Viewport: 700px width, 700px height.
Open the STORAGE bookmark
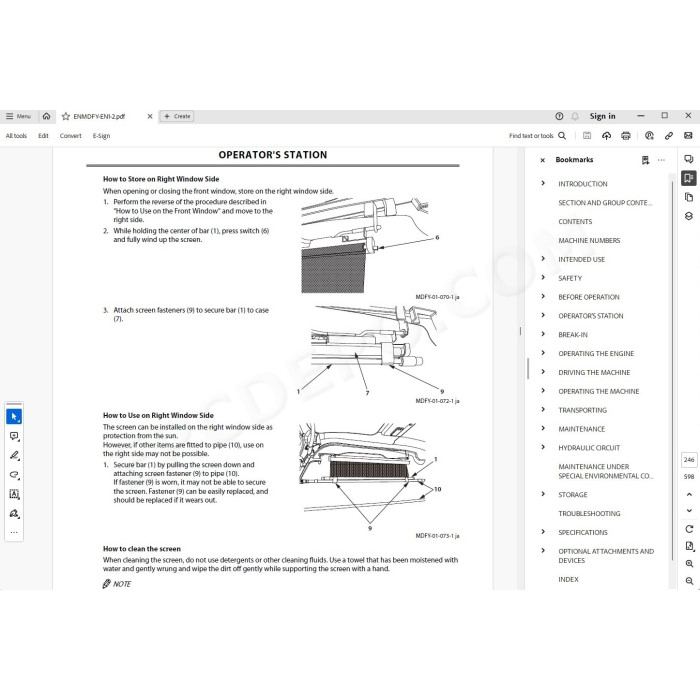tap(572, 495)
